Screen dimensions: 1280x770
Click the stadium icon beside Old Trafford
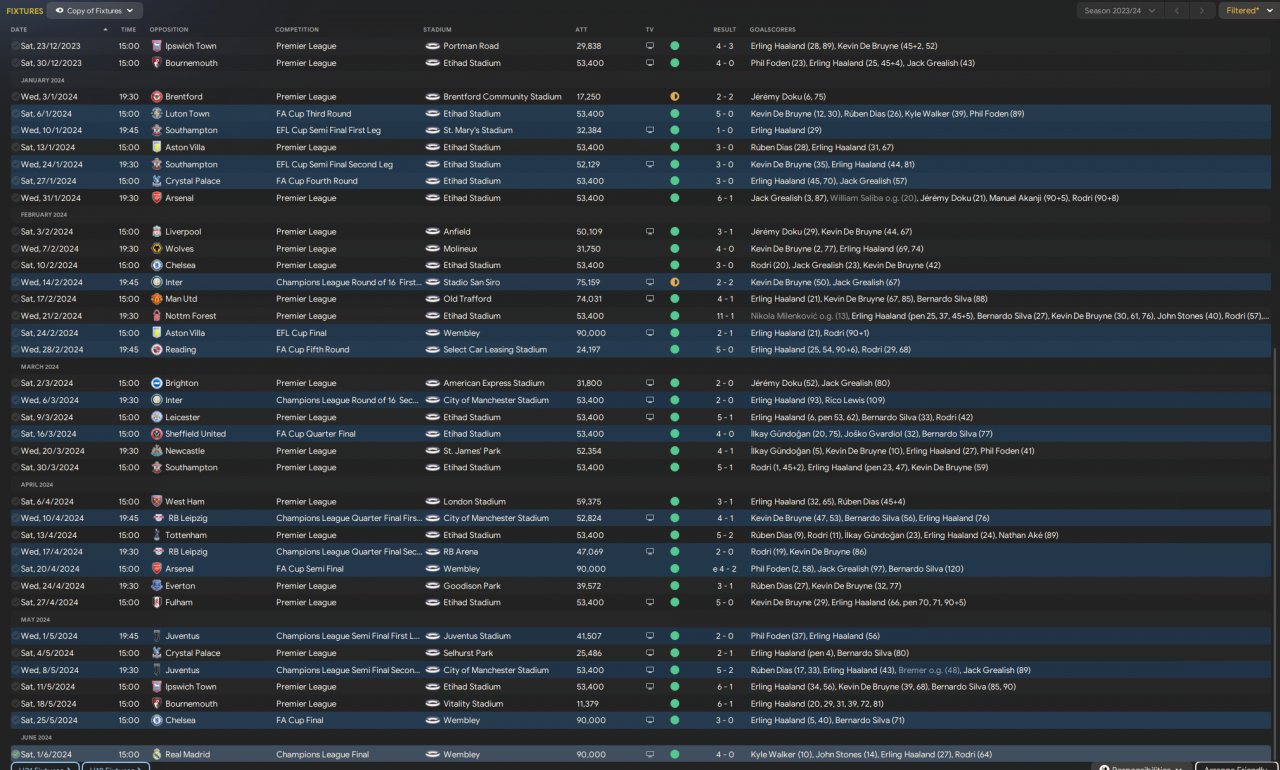[x=432, y=299]
